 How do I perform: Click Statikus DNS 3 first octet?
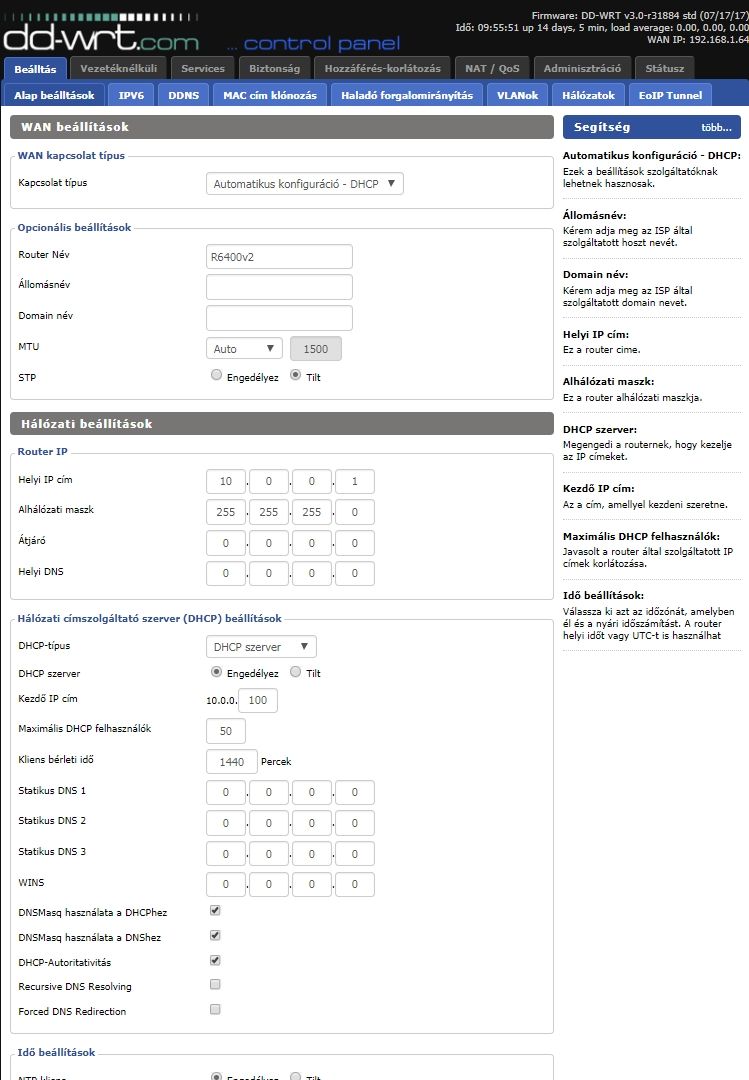tap(226, 854)
